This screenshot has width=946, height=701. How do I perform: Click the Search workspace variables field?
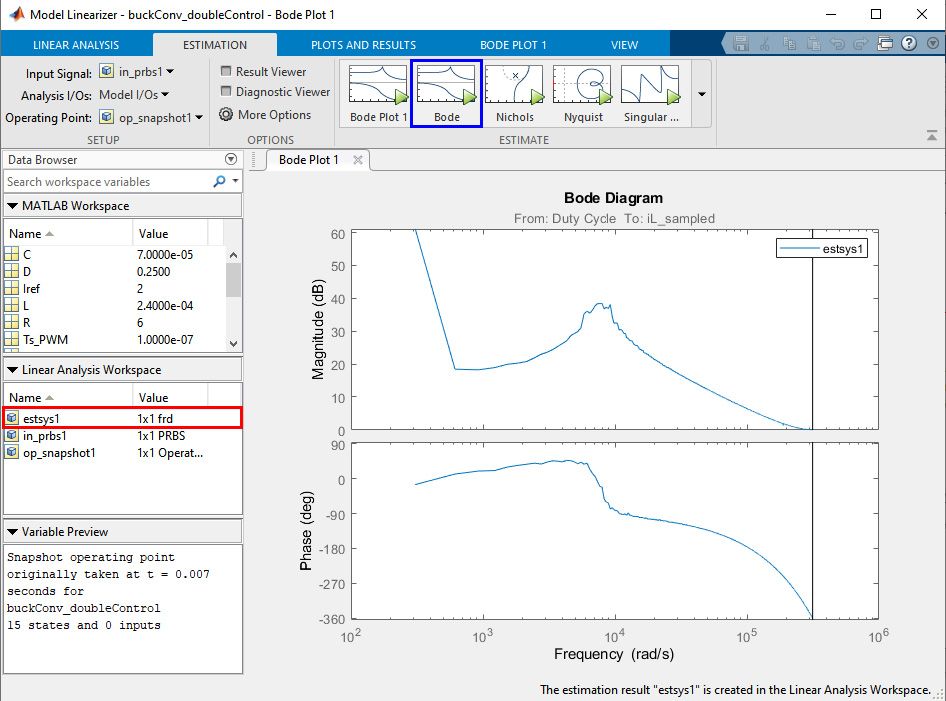click(x=107, y=182)
